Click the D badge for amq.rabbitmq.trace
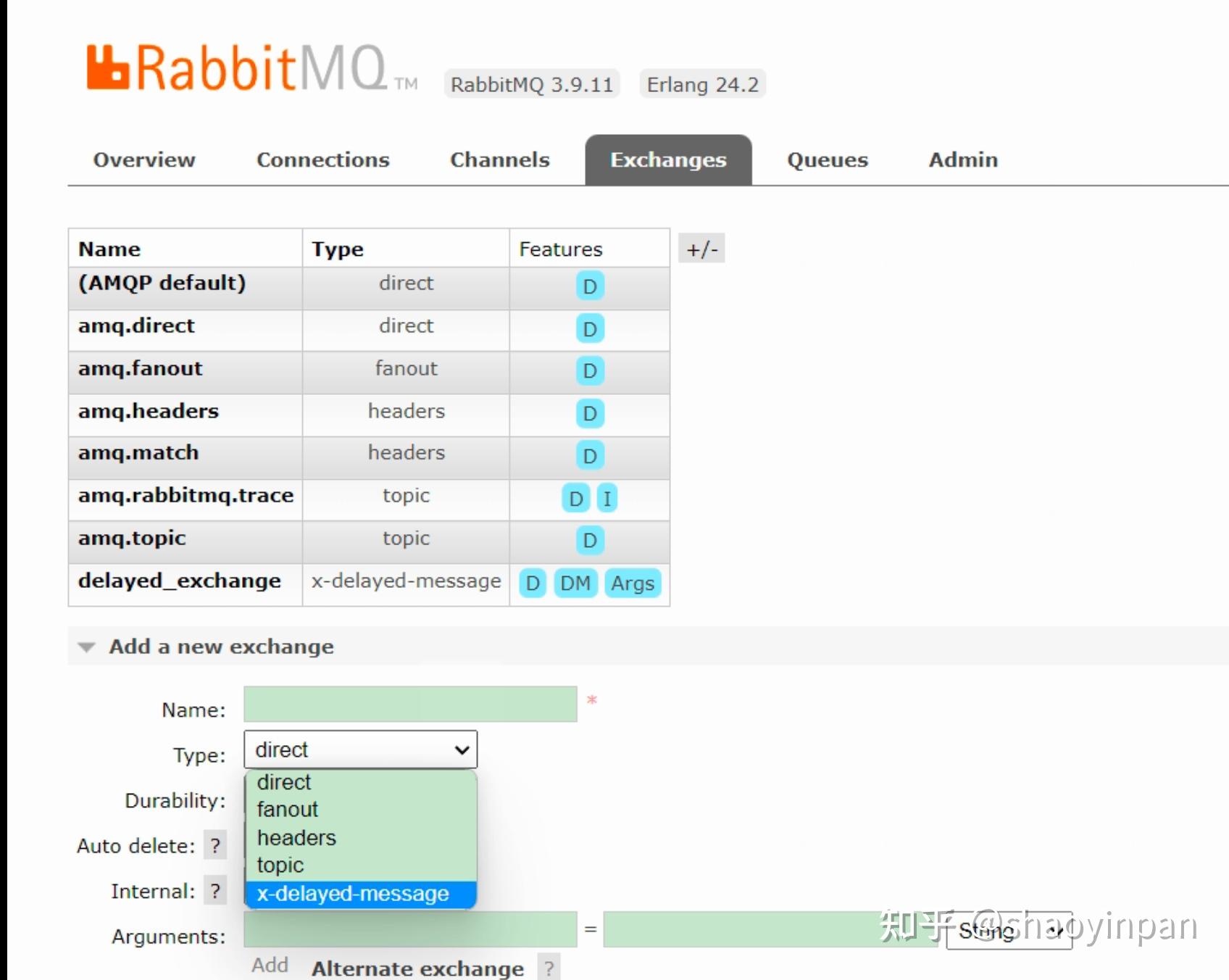The height and width of the screenshot is (980, 1229). click(x=576, y=499)
